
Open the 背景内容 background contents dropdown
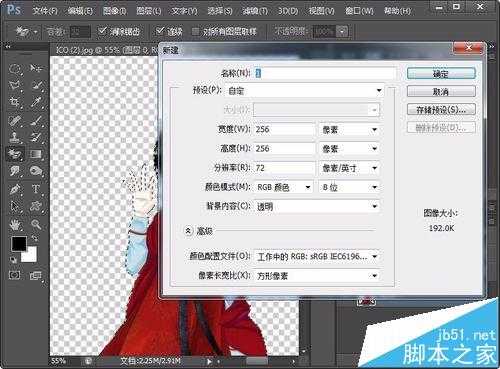317,207
